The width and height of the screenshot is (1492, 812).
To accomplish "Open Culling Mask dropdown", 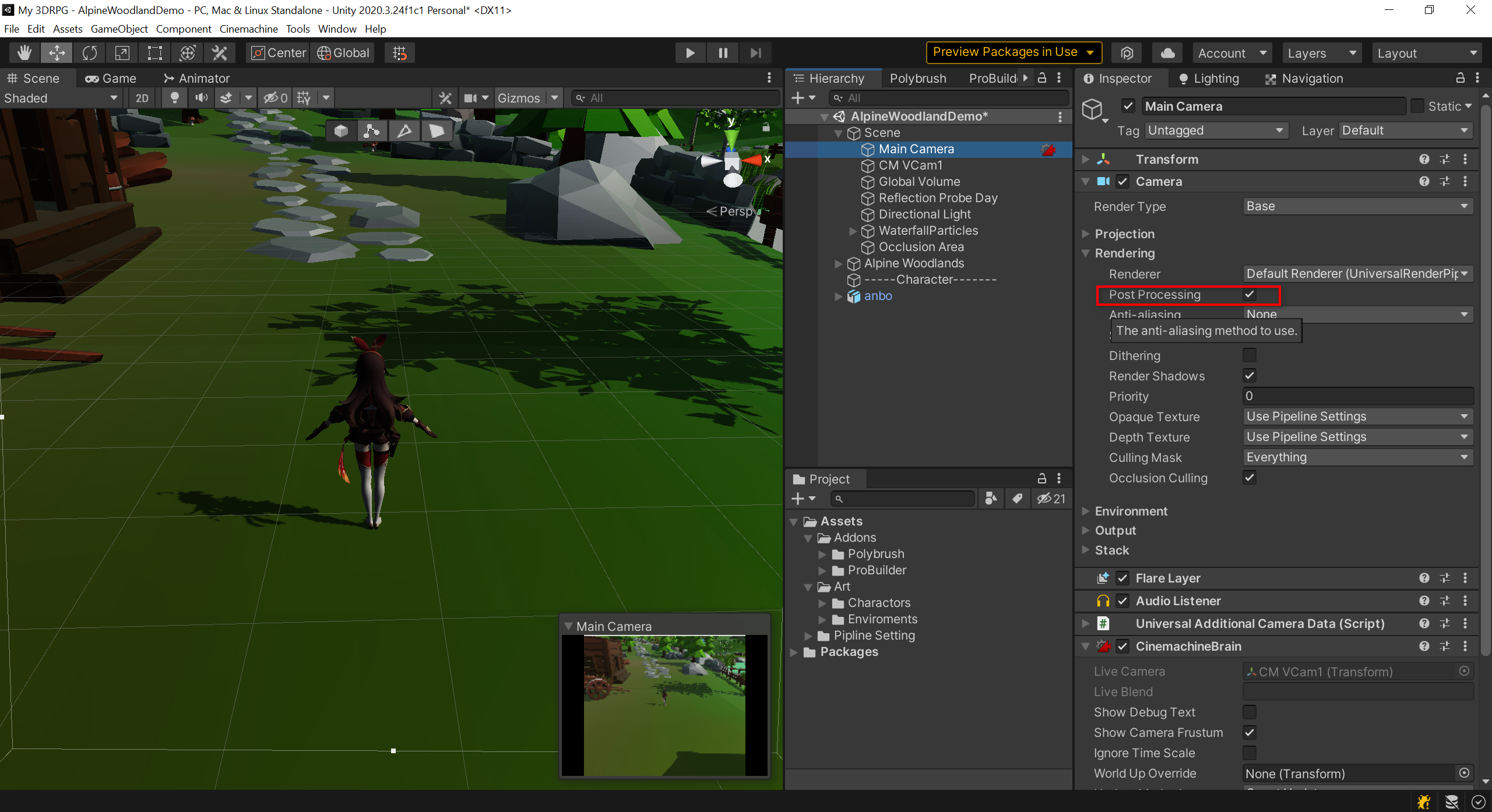I will [x=1358, y=457].
